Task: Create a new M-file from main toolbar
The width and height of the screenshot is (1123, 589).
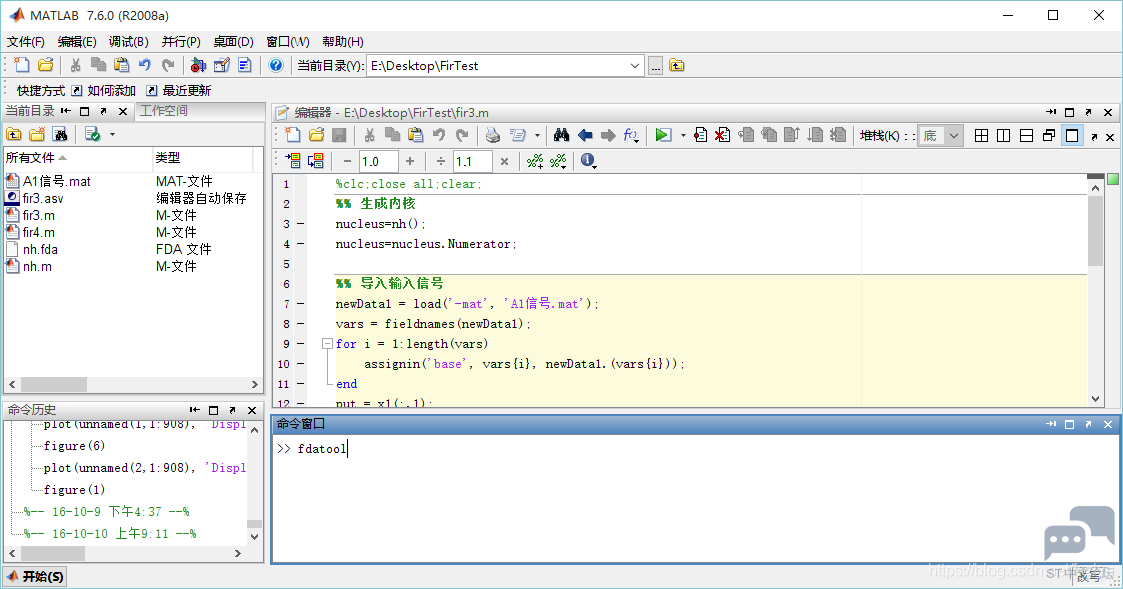Action: [x=22, y=65]
